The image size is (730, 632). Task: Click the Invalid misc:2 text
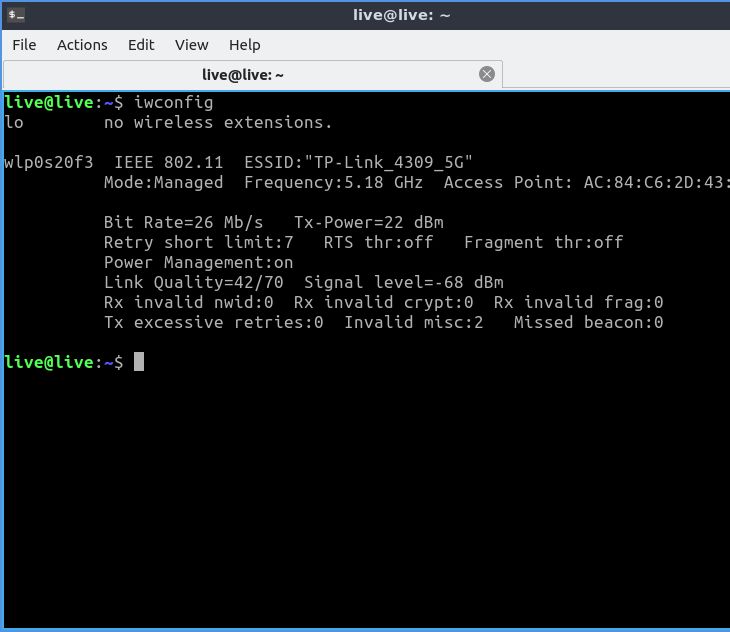tap(413, 323)
